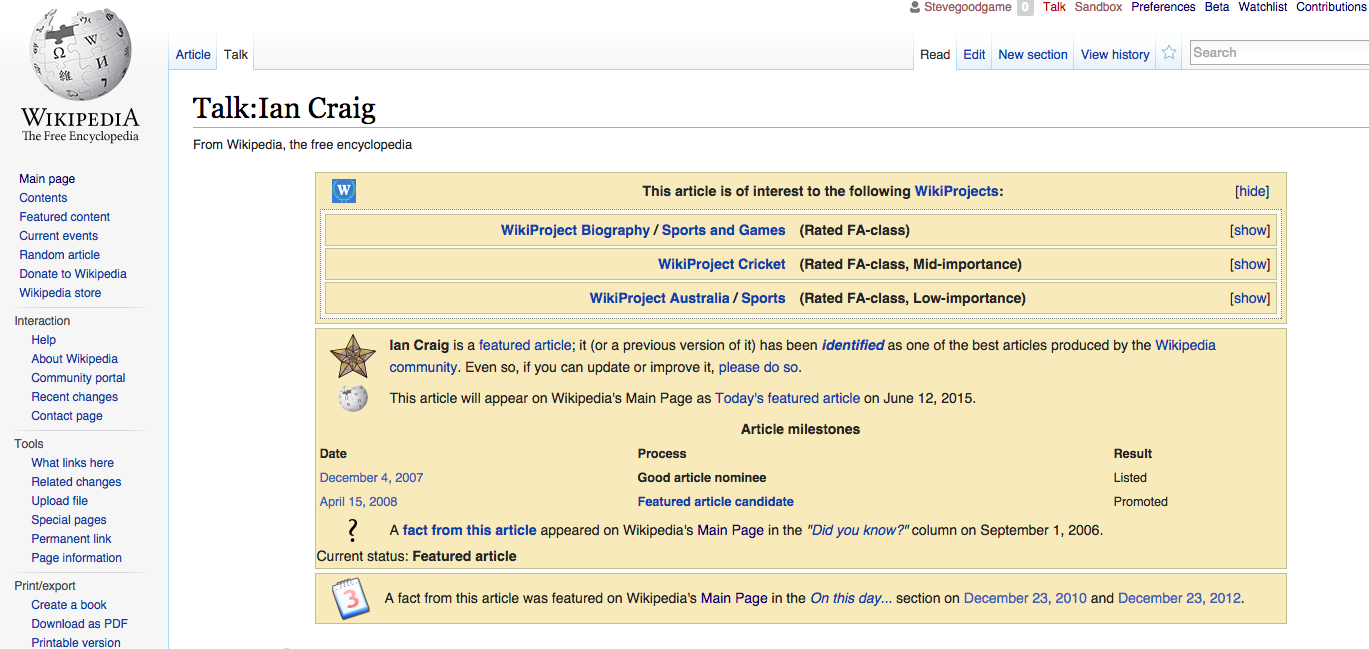Show WikiProject Biography banner details

coord(1250,230)
